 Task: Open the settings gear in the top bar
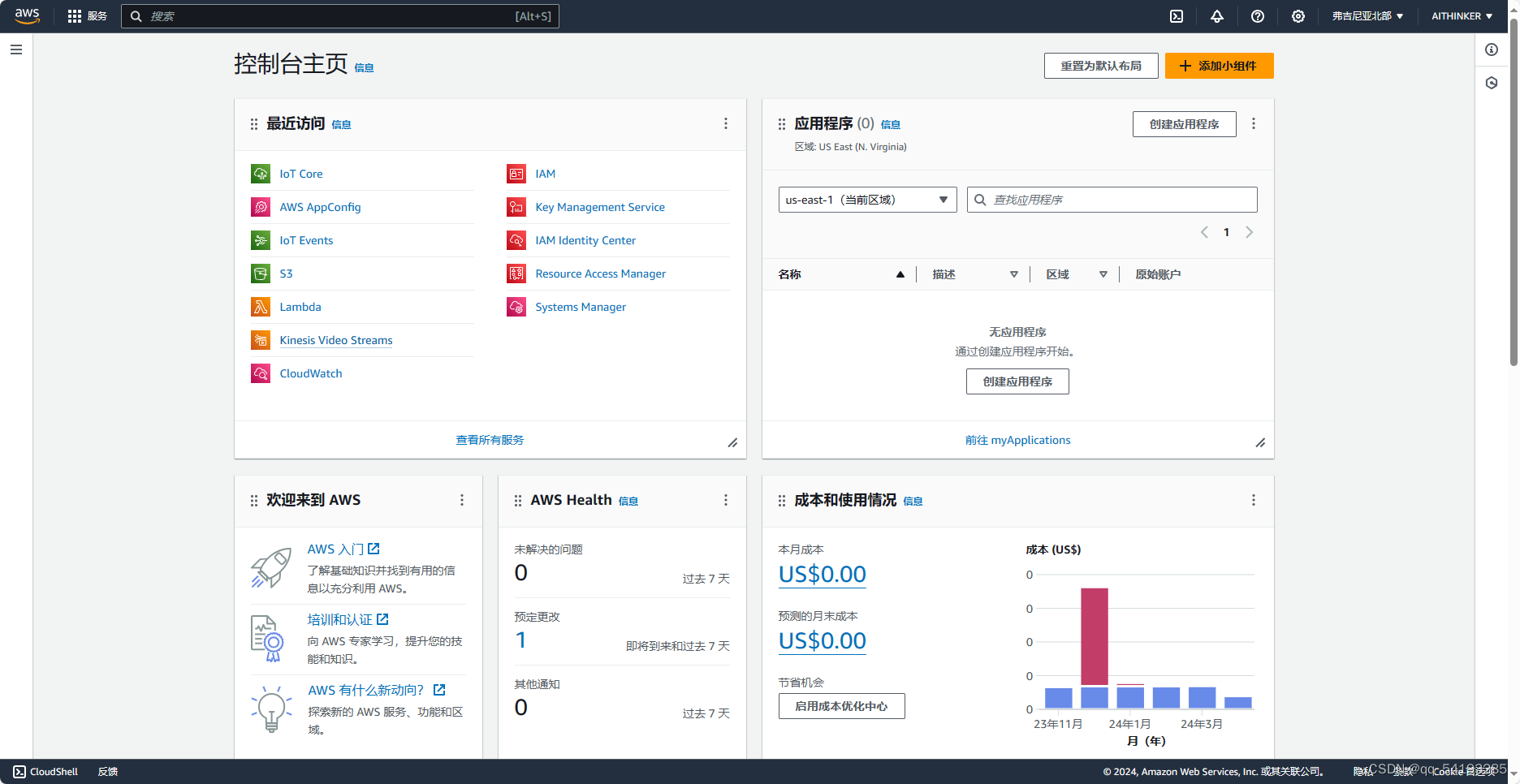tap(1298, 16)
